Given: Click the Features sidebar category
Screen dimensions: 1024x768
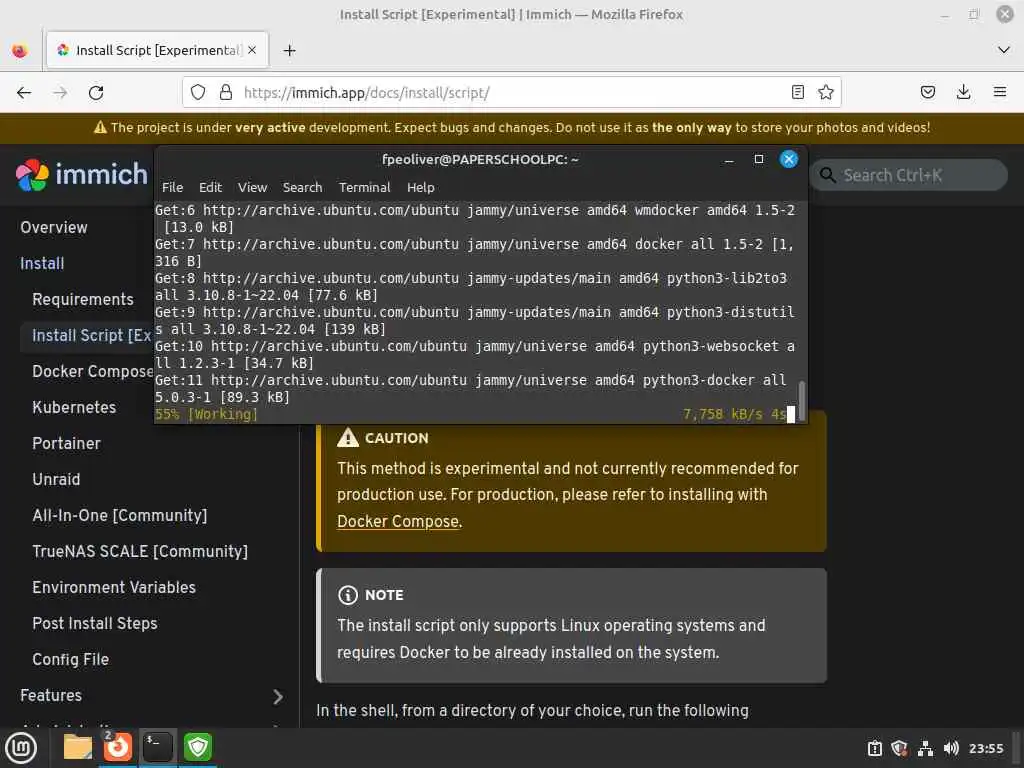Looking at the screenshot, I should pyautogui.click(x=51, y=696).
